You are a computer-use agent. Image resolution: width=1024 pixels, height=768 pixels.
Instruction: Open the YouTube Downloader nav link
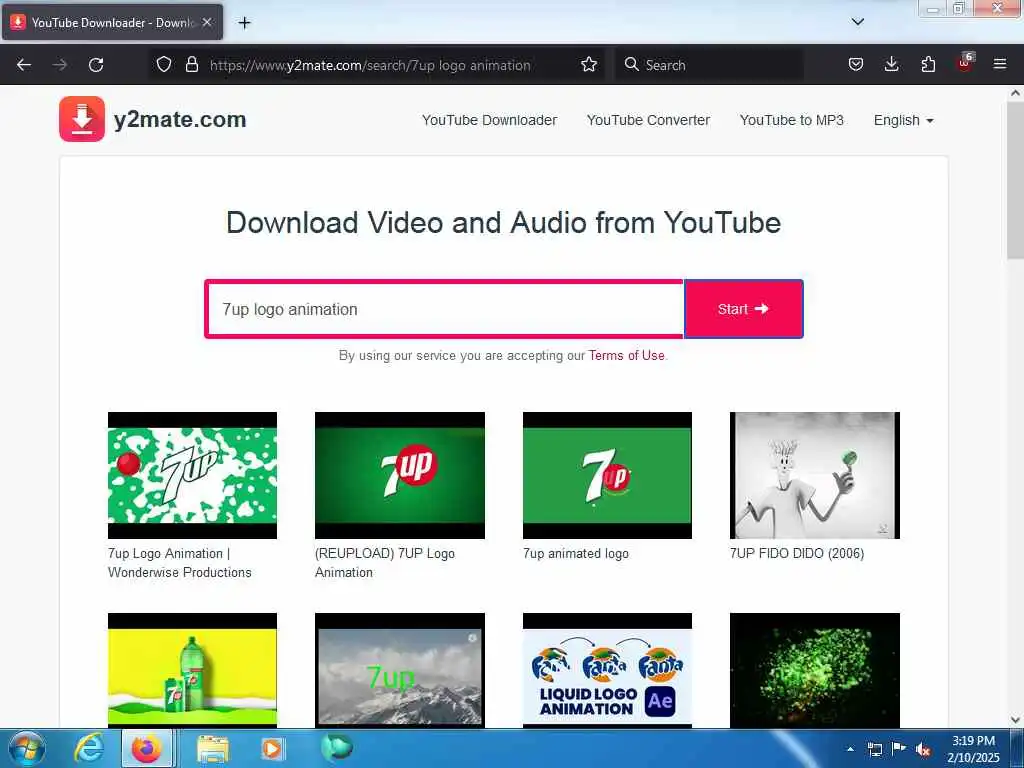pyautogui.click(x=489, y=120)
